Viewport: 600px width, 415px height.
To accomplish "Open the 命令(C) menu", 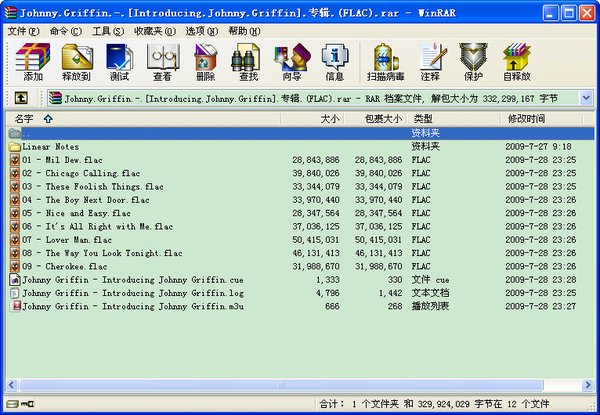I will coord(66,31).
